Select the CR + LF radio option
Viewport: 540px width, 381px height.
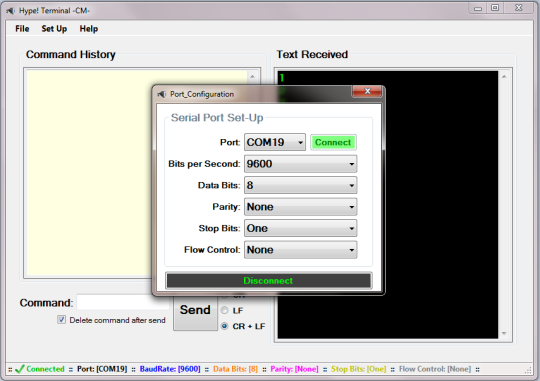[x=225, y=326]
